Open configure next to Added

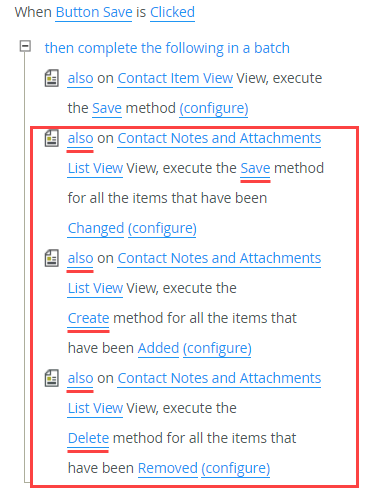[217, 348]
